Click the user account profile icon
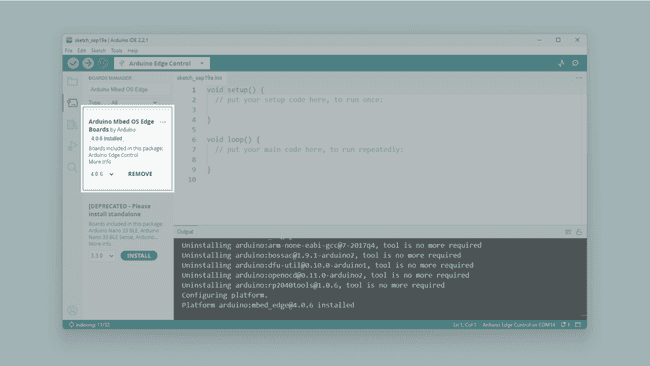Image resolution: width=650 pixels, height=366 pixels. click(73, 310)
